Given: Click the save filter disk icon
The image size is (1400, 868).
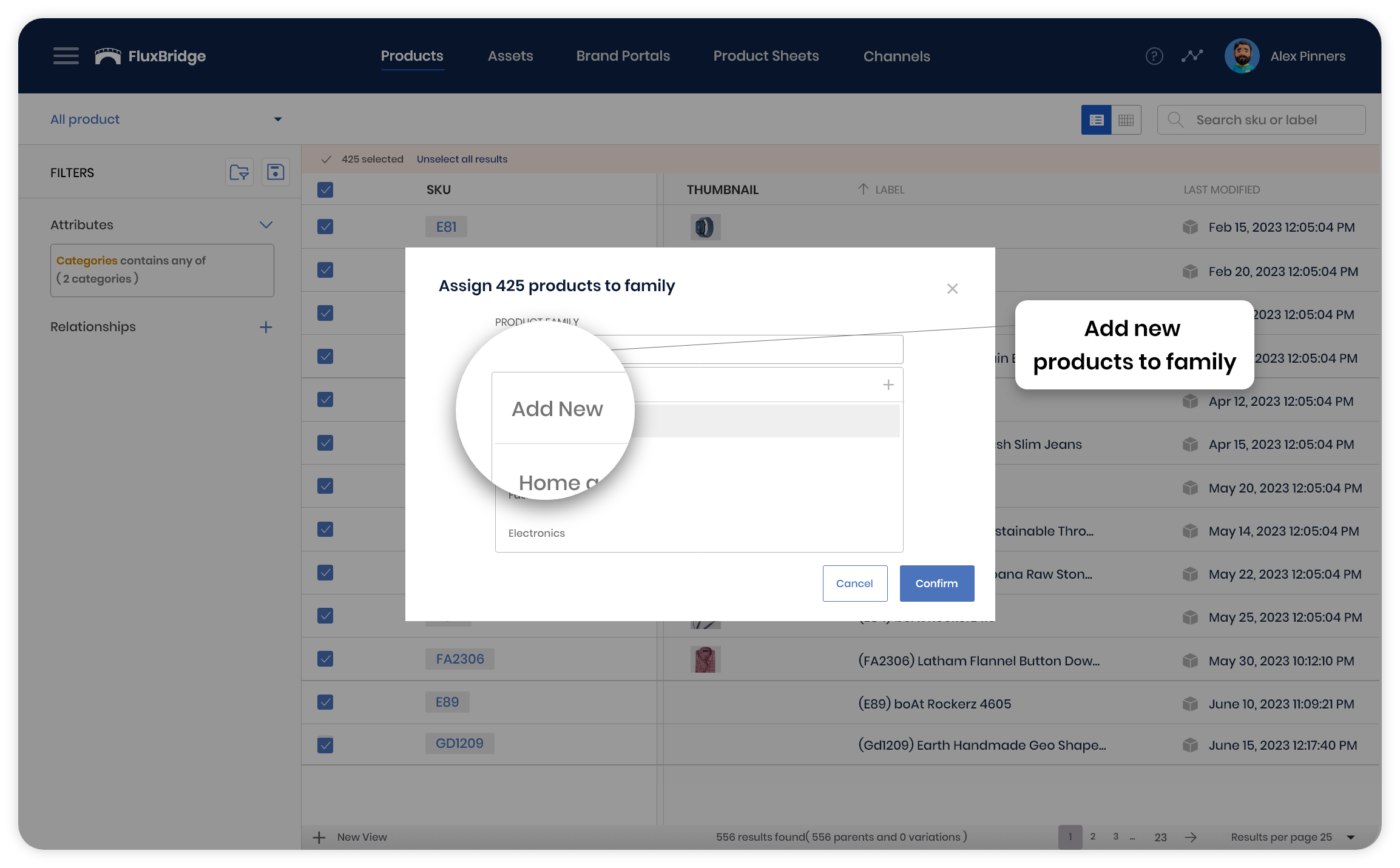Looking at the screenshot, I should tap(276, 173).
